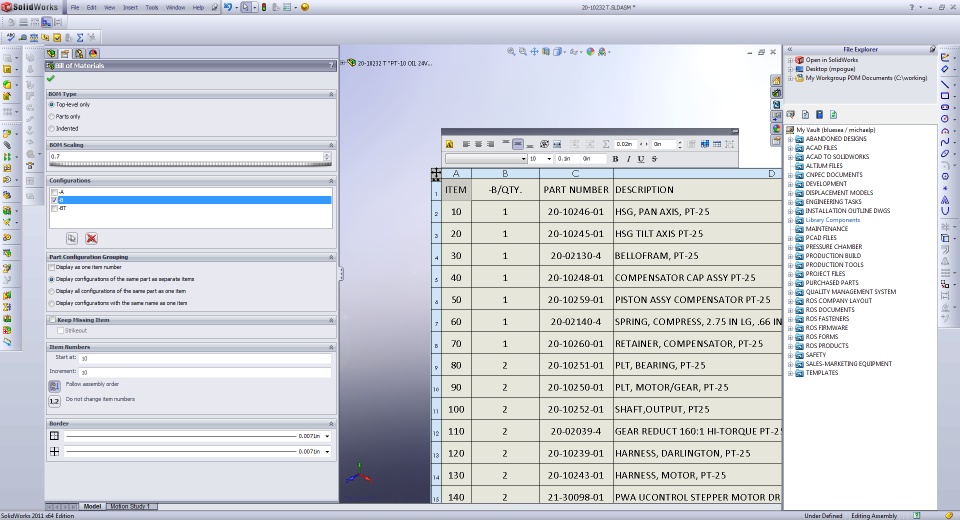Collapse the BOM Type section
This screenshot has width=960, height=520.
(x=331, y=94)
